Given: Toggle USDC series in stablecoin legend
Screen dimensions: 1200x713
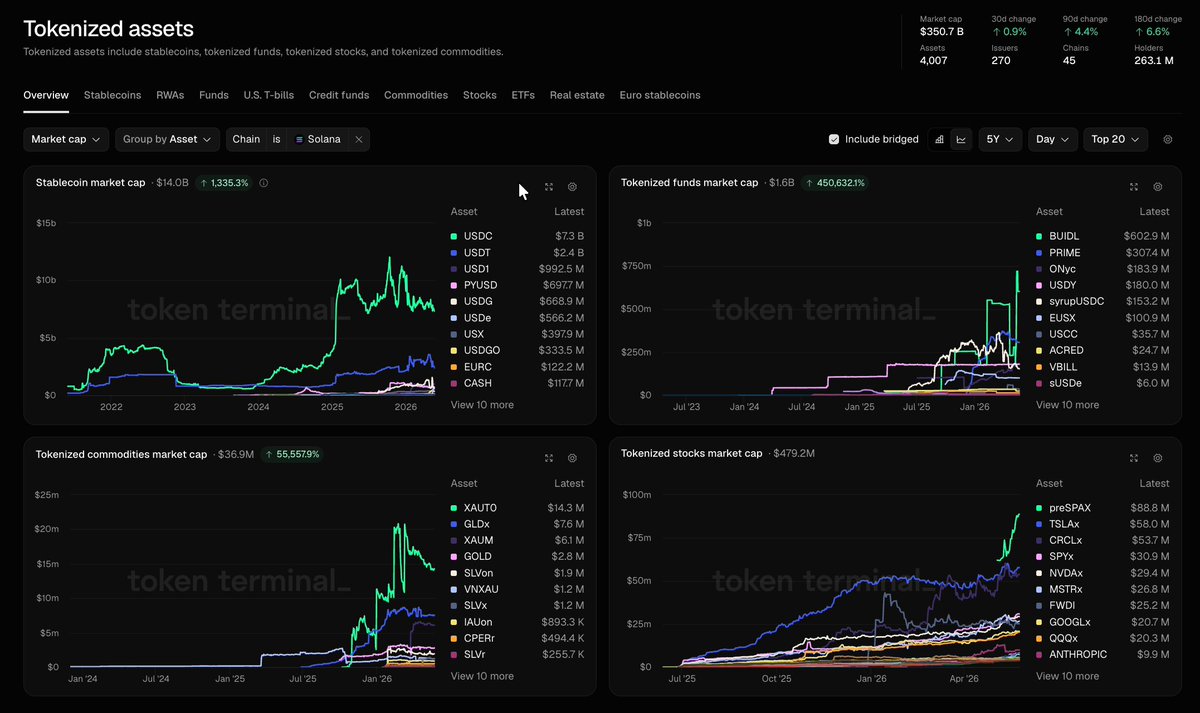Looking at the screenshot, I should point(517,236).
